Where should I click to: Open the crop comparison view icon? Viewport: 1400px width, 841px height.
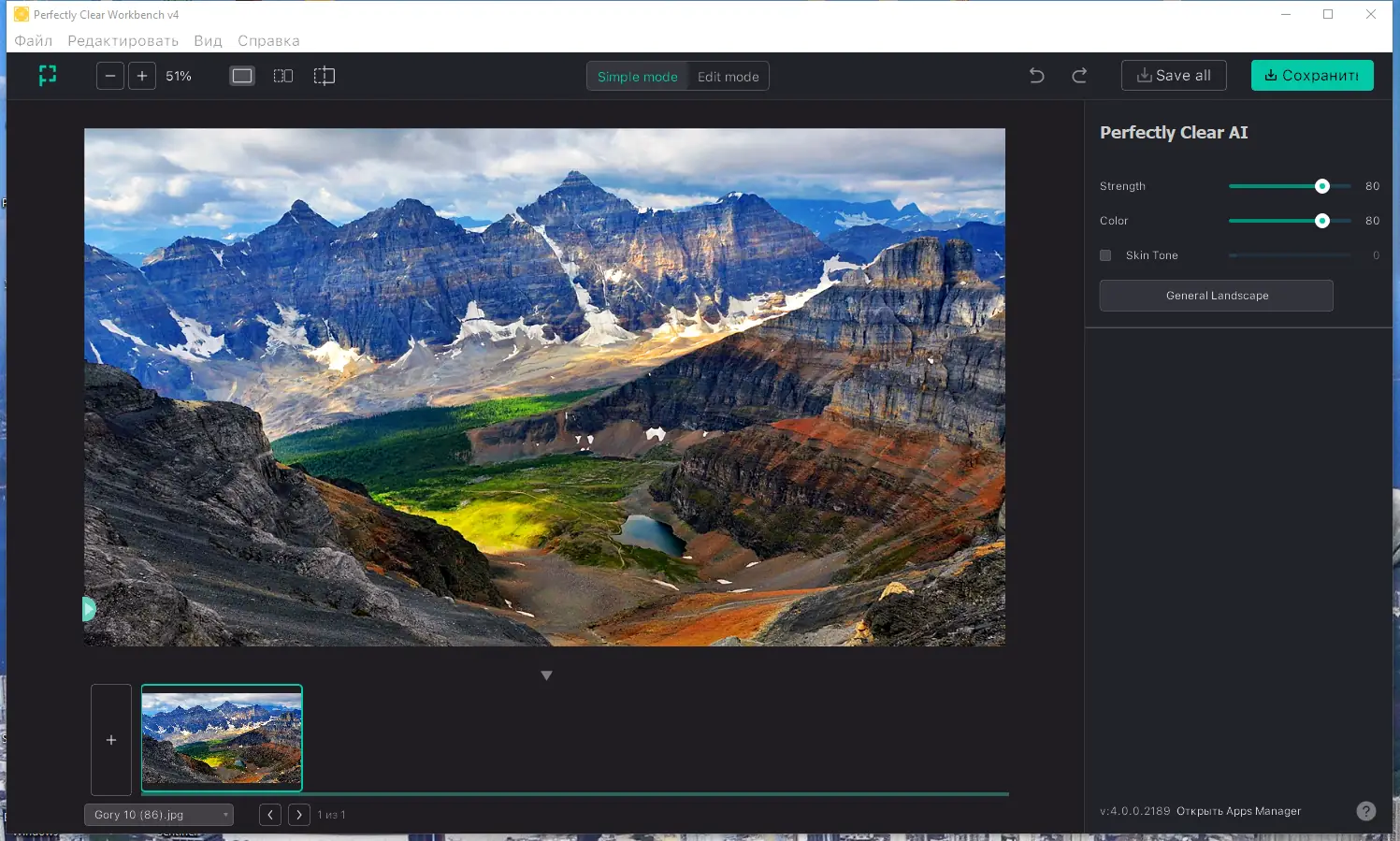pos(324,75)
